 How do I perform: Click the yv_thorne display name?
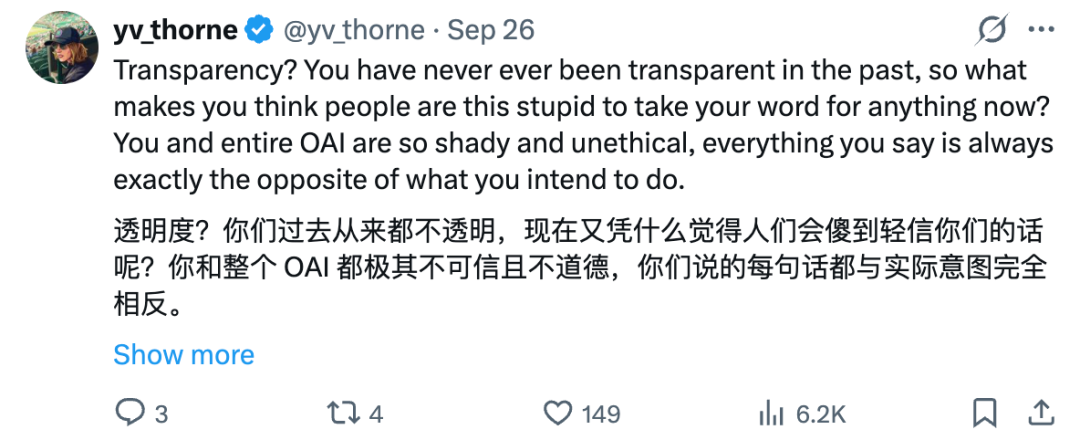pyautogui.click(x=176, y=30)
